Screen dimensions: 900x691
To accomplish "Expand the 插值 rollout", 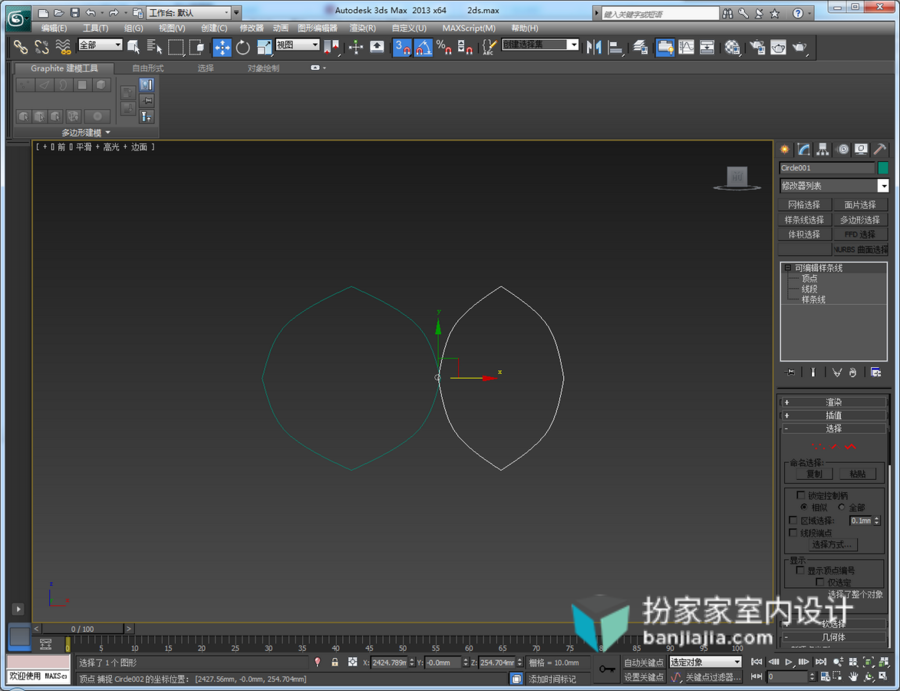I will pyautogui.click(x=833, y=416).
